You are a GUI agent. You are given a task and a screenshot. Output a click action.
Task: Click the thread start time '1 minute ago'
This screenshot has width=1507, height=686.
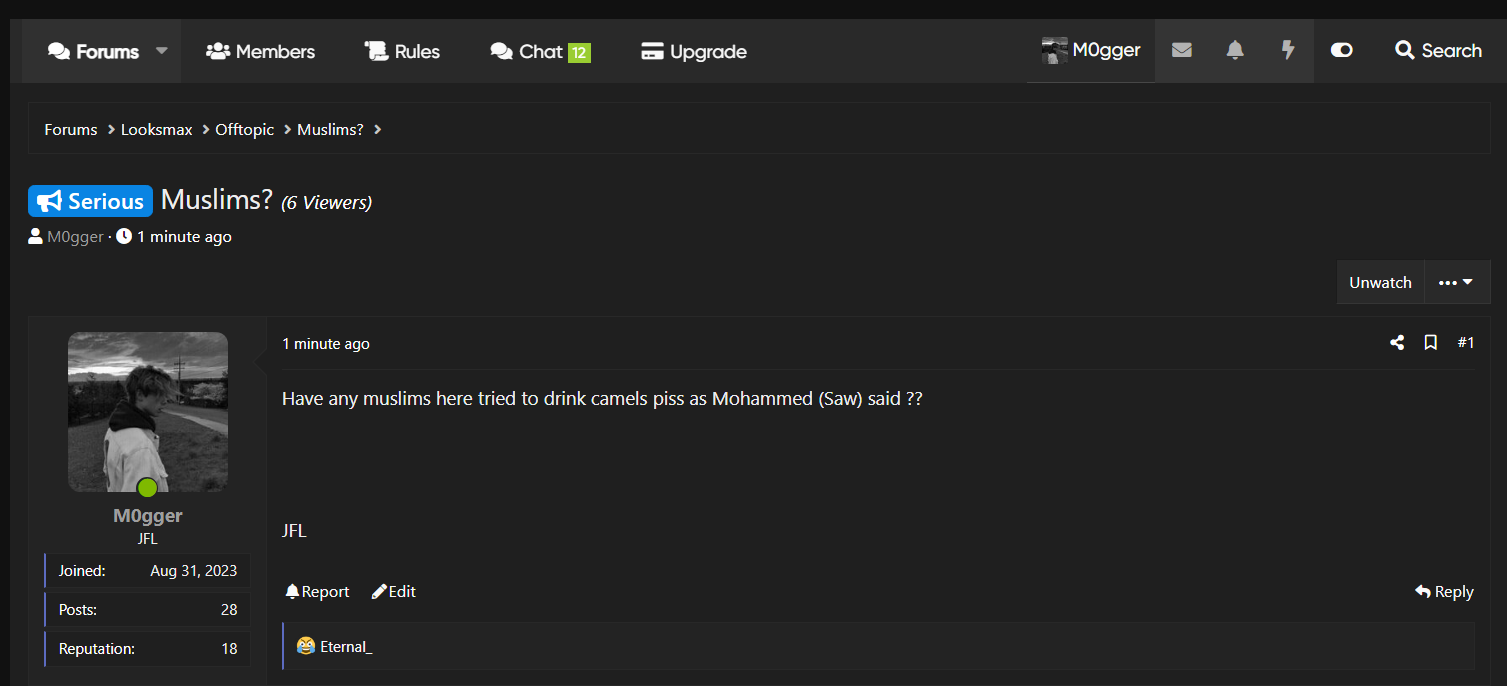pos(184,237)
